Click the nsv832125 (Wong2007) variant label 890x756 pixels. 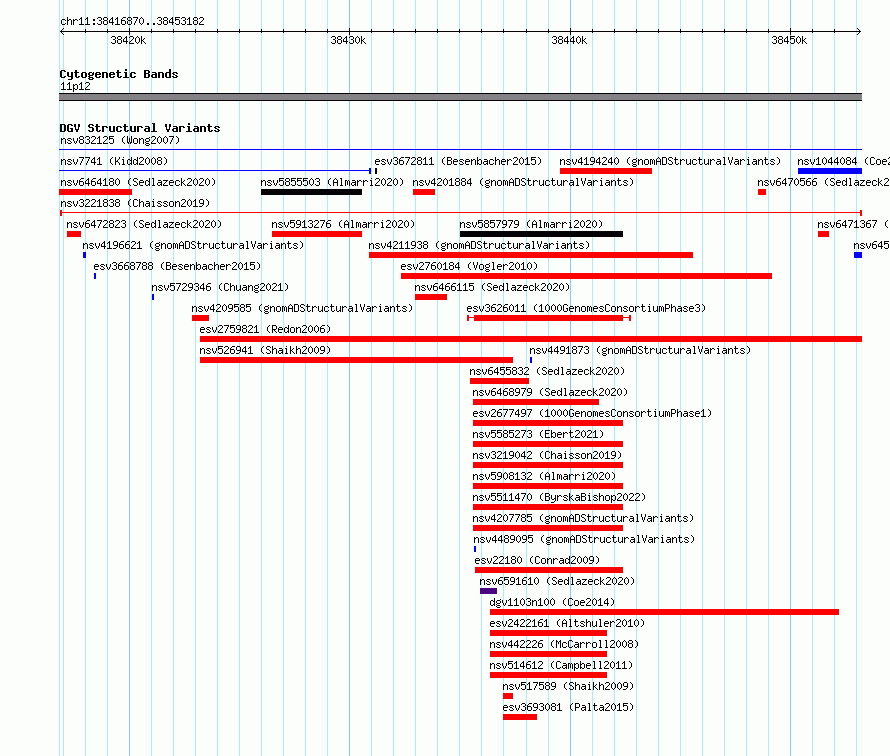(120, 140)
